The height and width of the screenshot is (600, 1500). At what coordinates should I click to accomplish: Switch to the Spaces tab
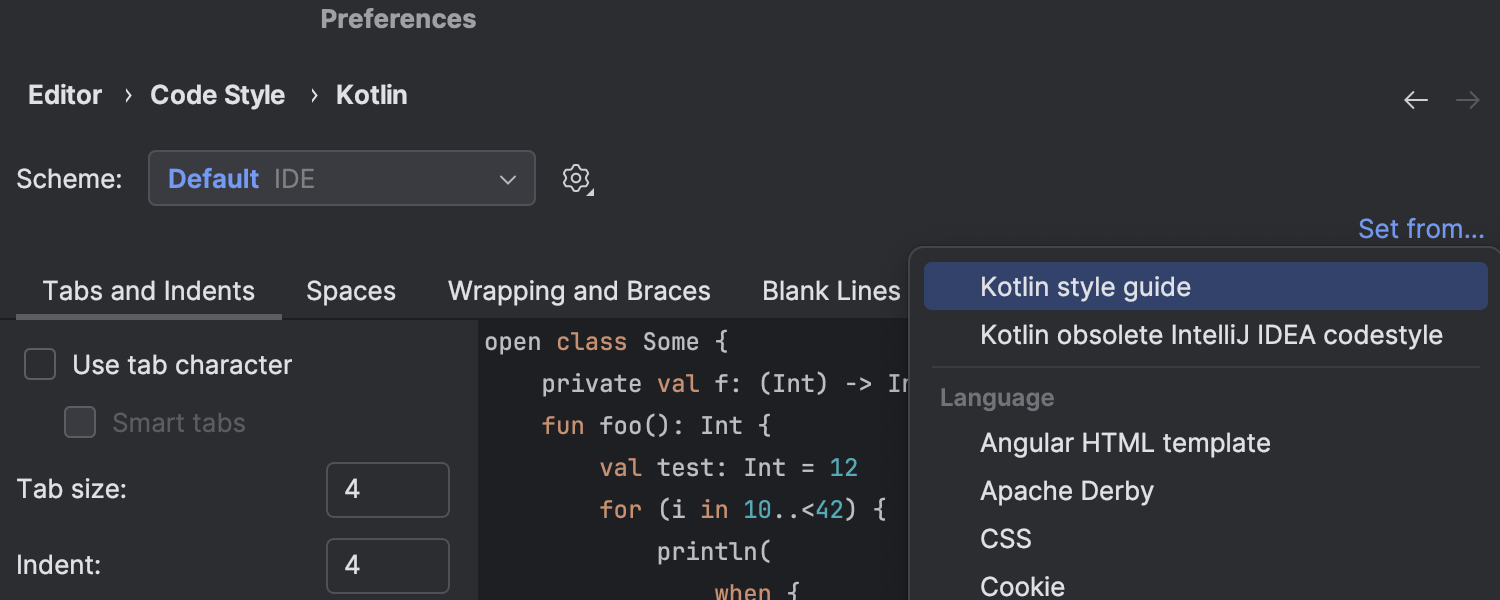click(351, 291)
